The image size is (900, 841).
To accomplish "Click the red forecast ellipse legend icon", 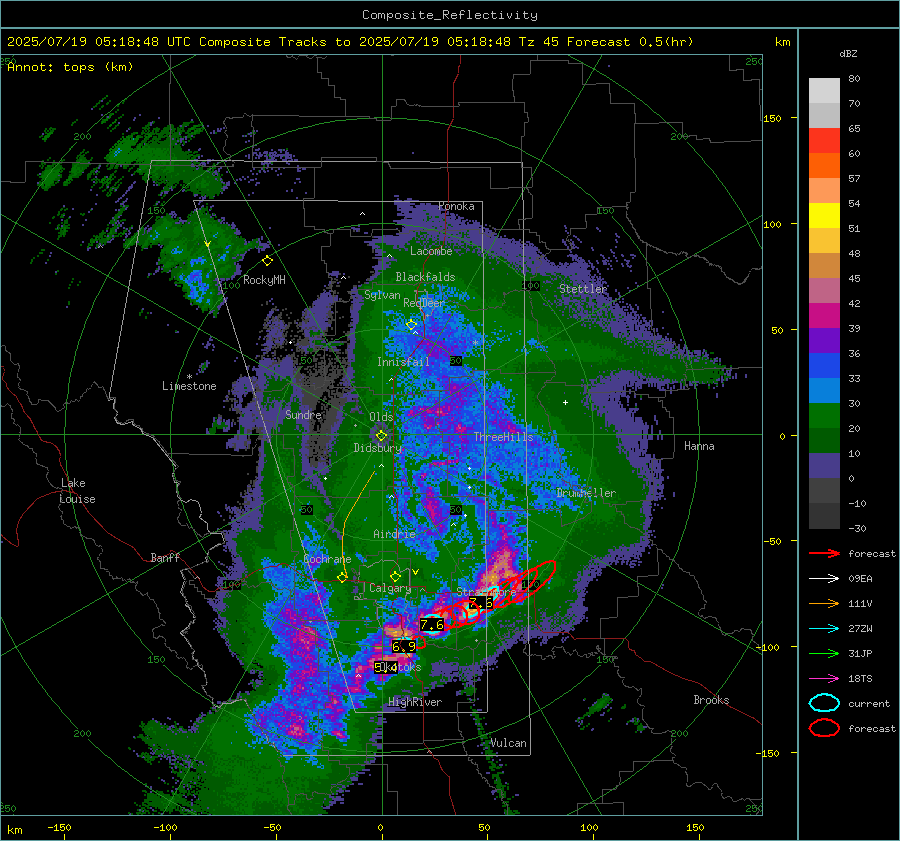I will click(824, 728).
